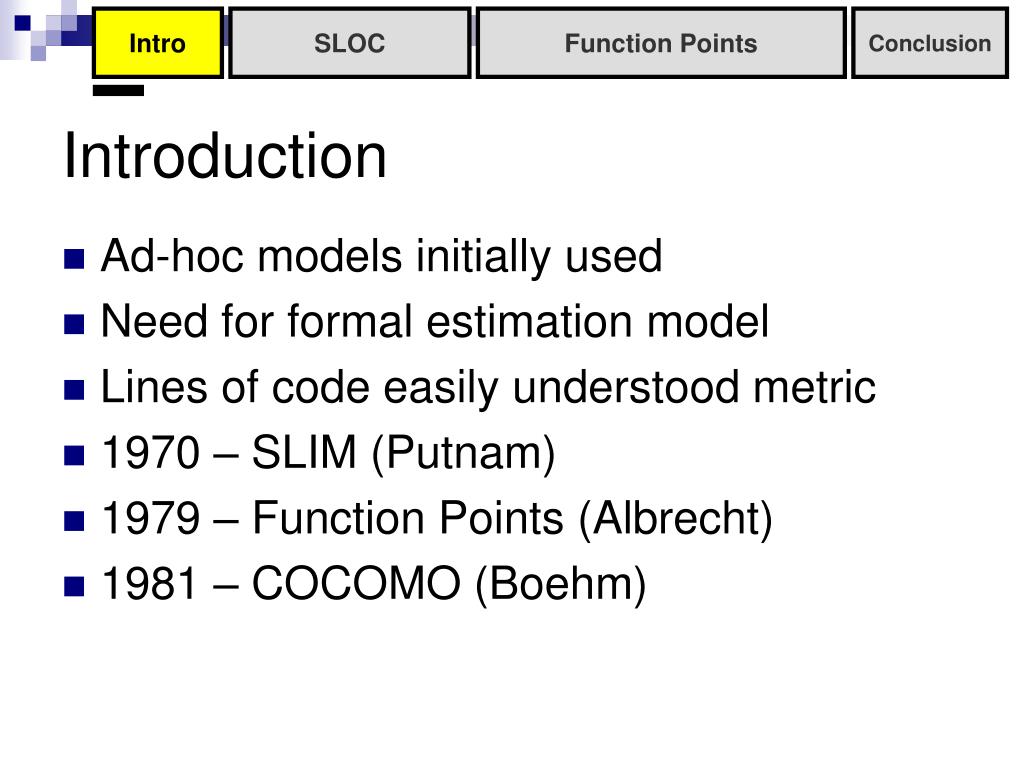The height and width of the screenshot is (768, 1024).
Task: Select the yellow Intro tab
Action: point(157,43)
